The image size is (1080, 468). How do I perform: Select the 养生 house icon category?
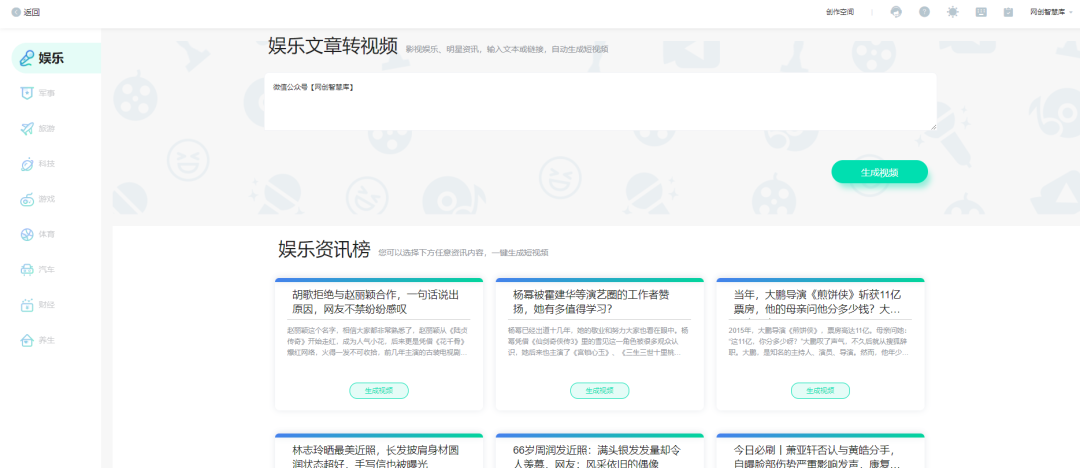click(x=40, y=340)
